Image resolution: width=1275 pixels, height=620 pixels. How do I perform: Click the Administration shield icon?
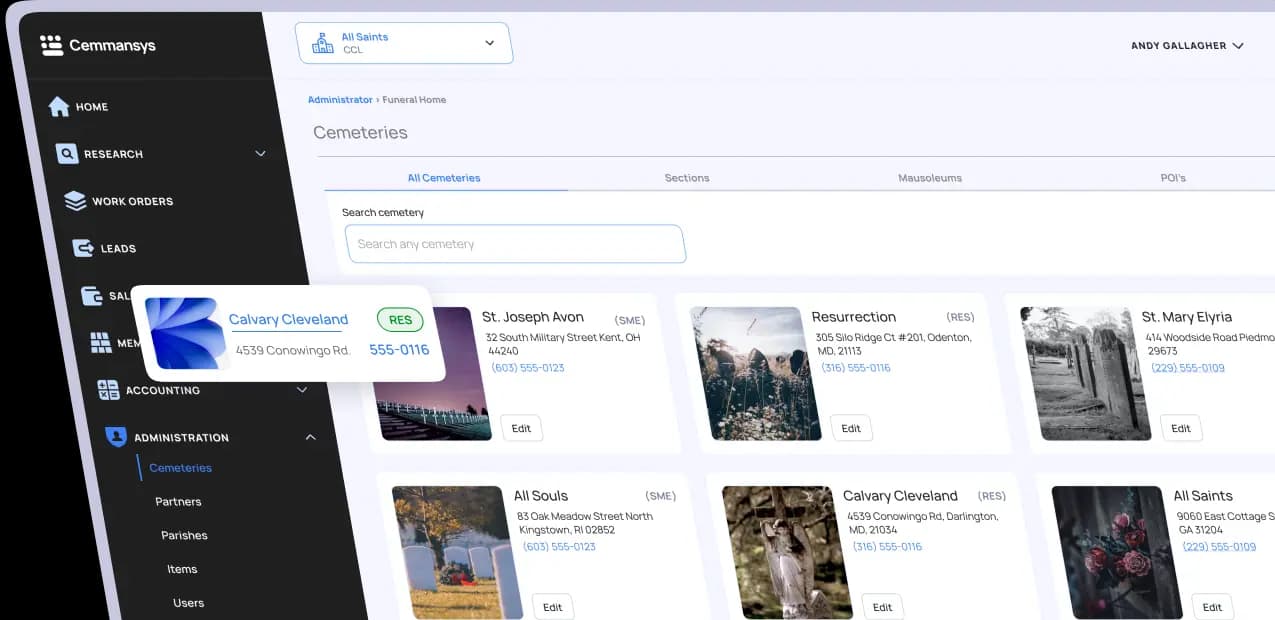point(116,437)
